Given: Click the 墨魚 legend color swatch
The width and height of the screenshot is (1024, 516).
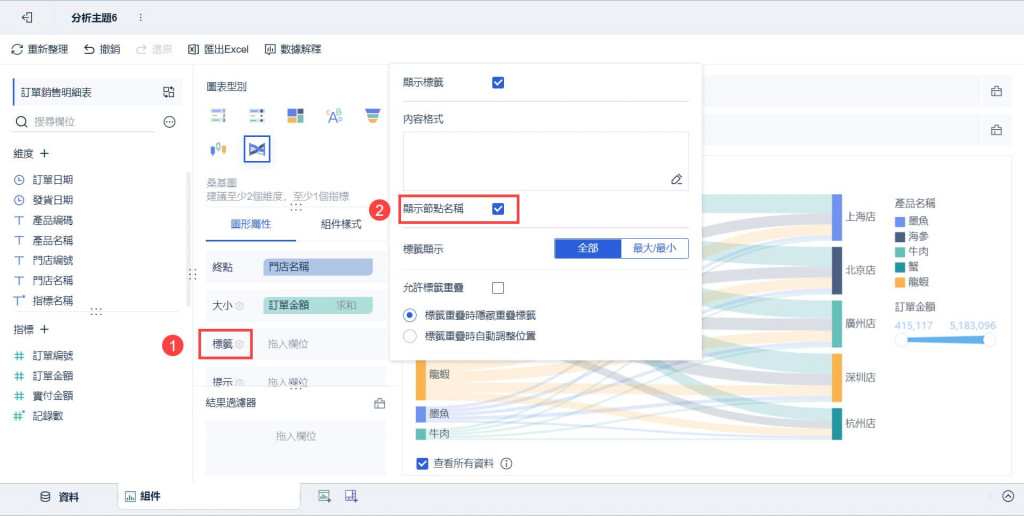Looking at the screenshot, I should point(900,222).
